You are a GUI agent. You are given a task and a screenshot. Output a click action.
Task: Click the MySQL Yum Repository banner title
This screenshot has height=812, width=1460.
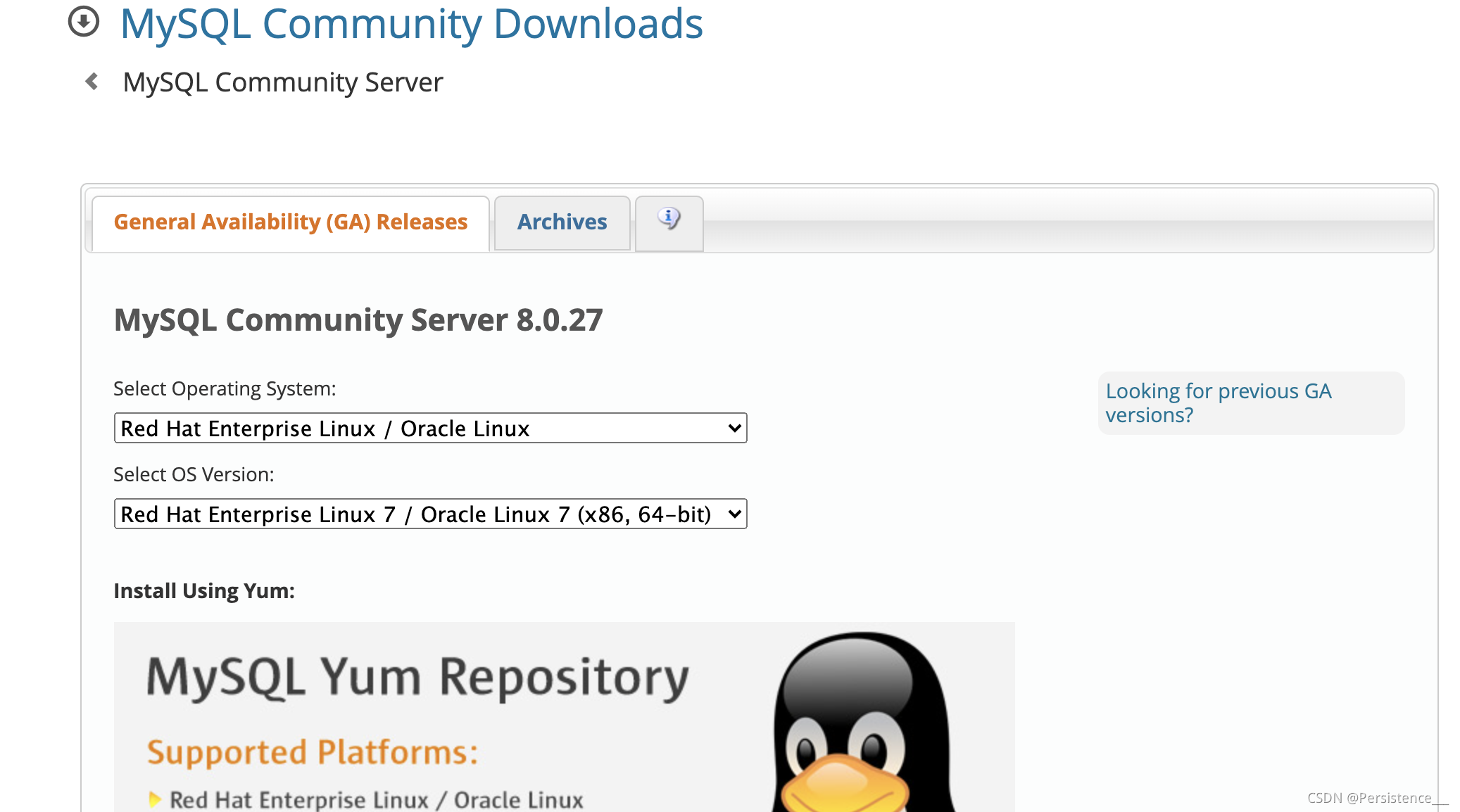417,677
